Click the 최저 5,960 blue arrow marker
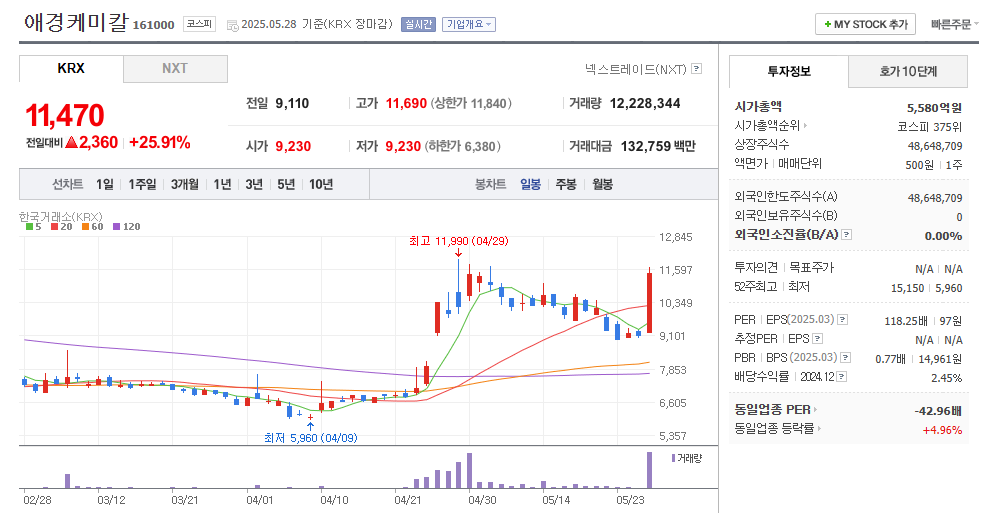This screenshot has height=513, width=994. coord(310,426)
